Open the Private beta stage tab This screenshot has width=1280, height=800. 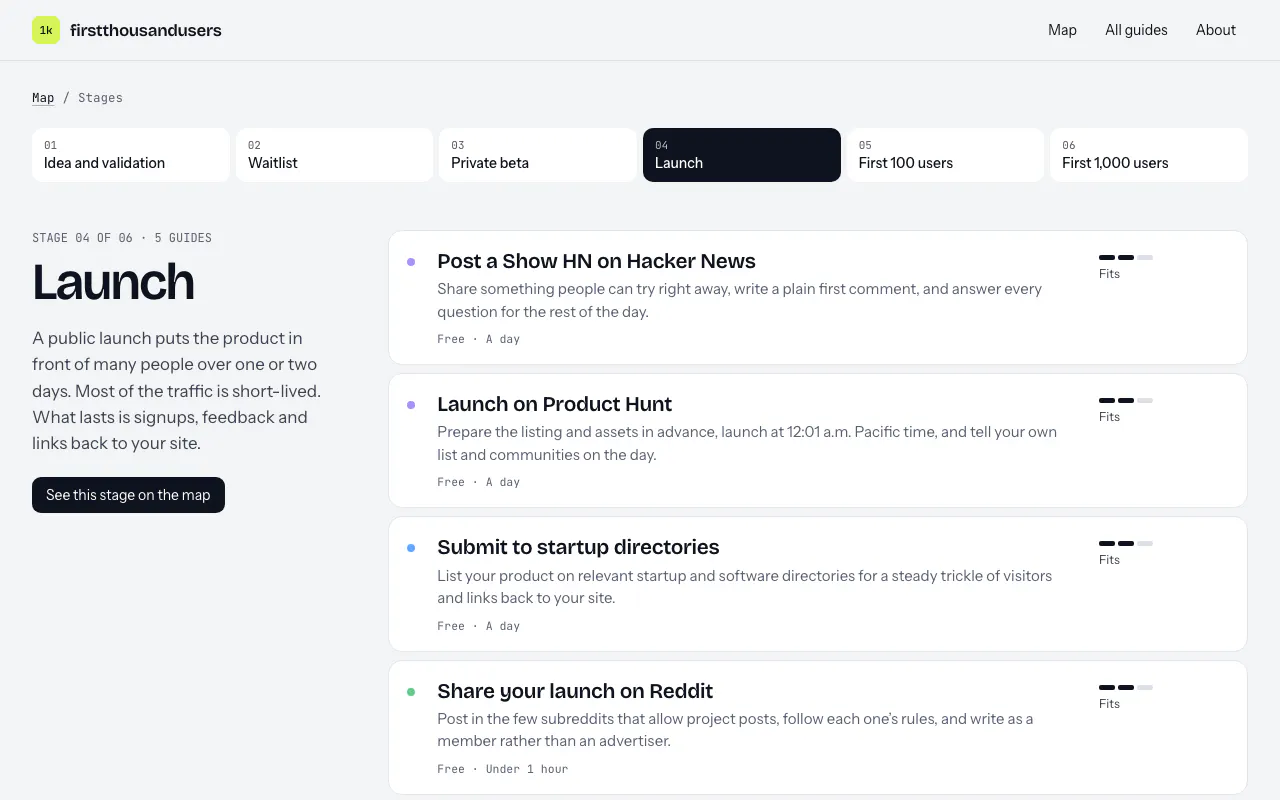coord(538,155)
